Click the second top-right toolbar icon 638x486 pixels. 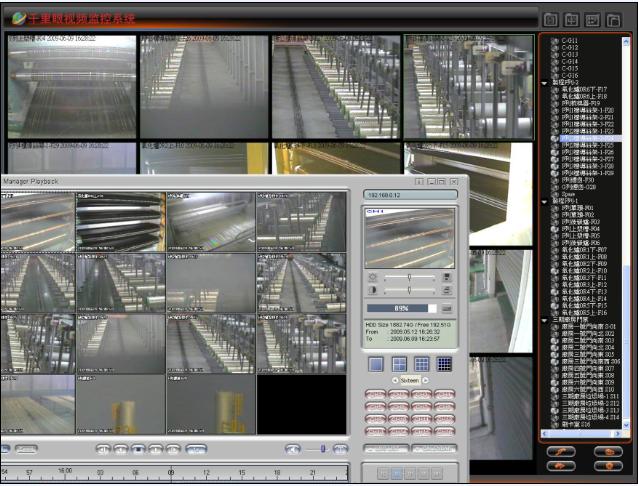coord(571,19)
